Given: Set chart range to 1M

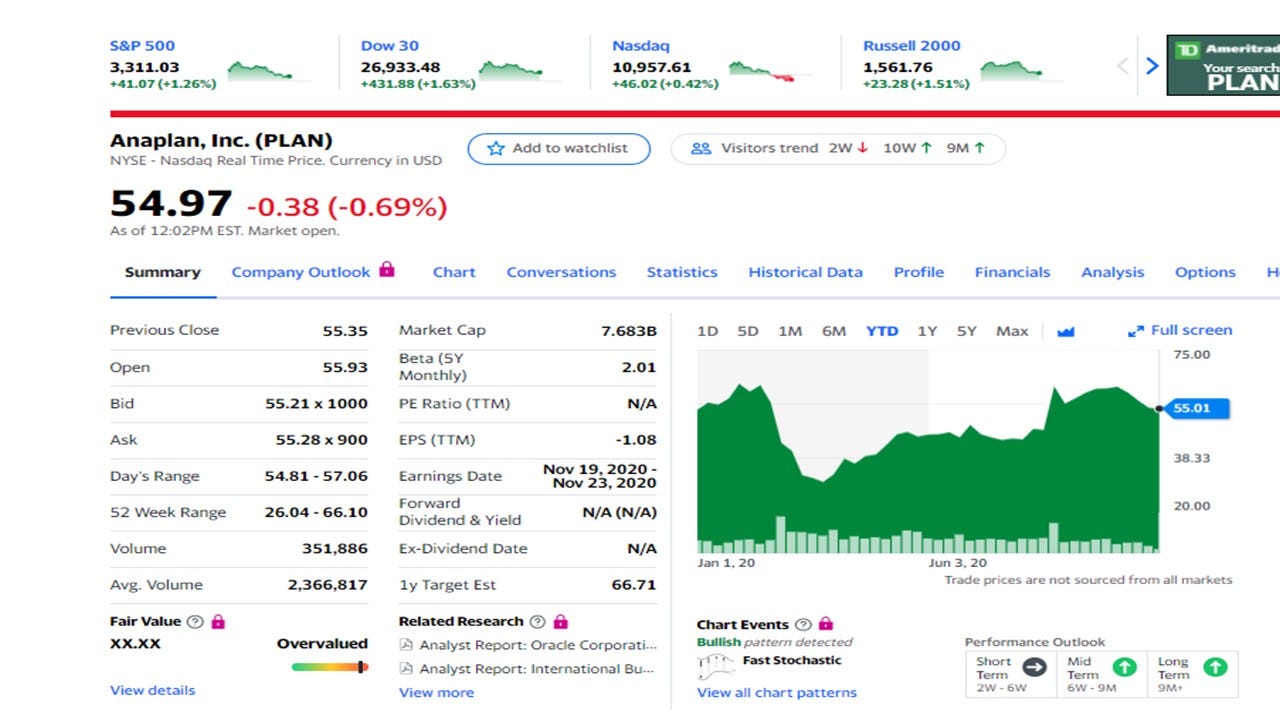Looking at the screenshot, I should coord(790,331).
